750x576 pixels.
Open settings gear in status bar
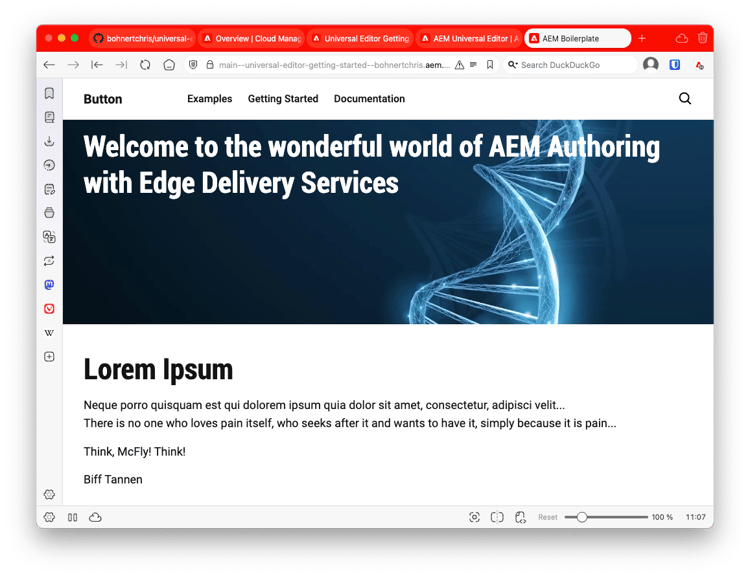49,517
